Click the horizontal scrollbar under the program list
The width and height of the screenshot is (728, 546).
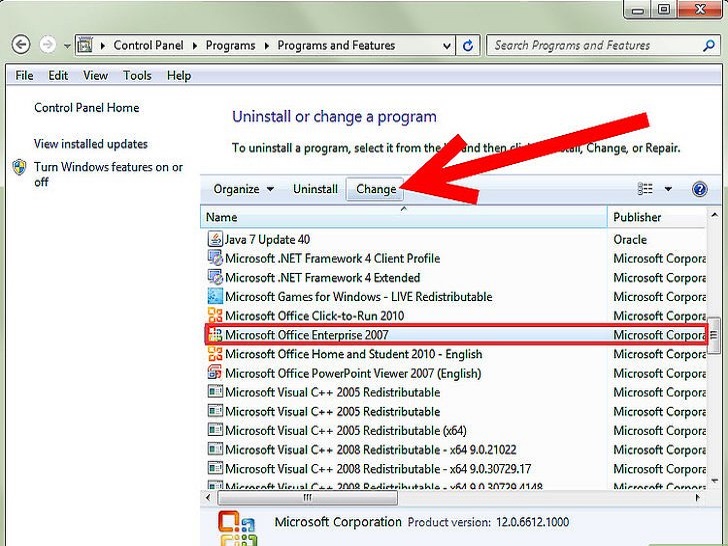(x=308, y=497)
